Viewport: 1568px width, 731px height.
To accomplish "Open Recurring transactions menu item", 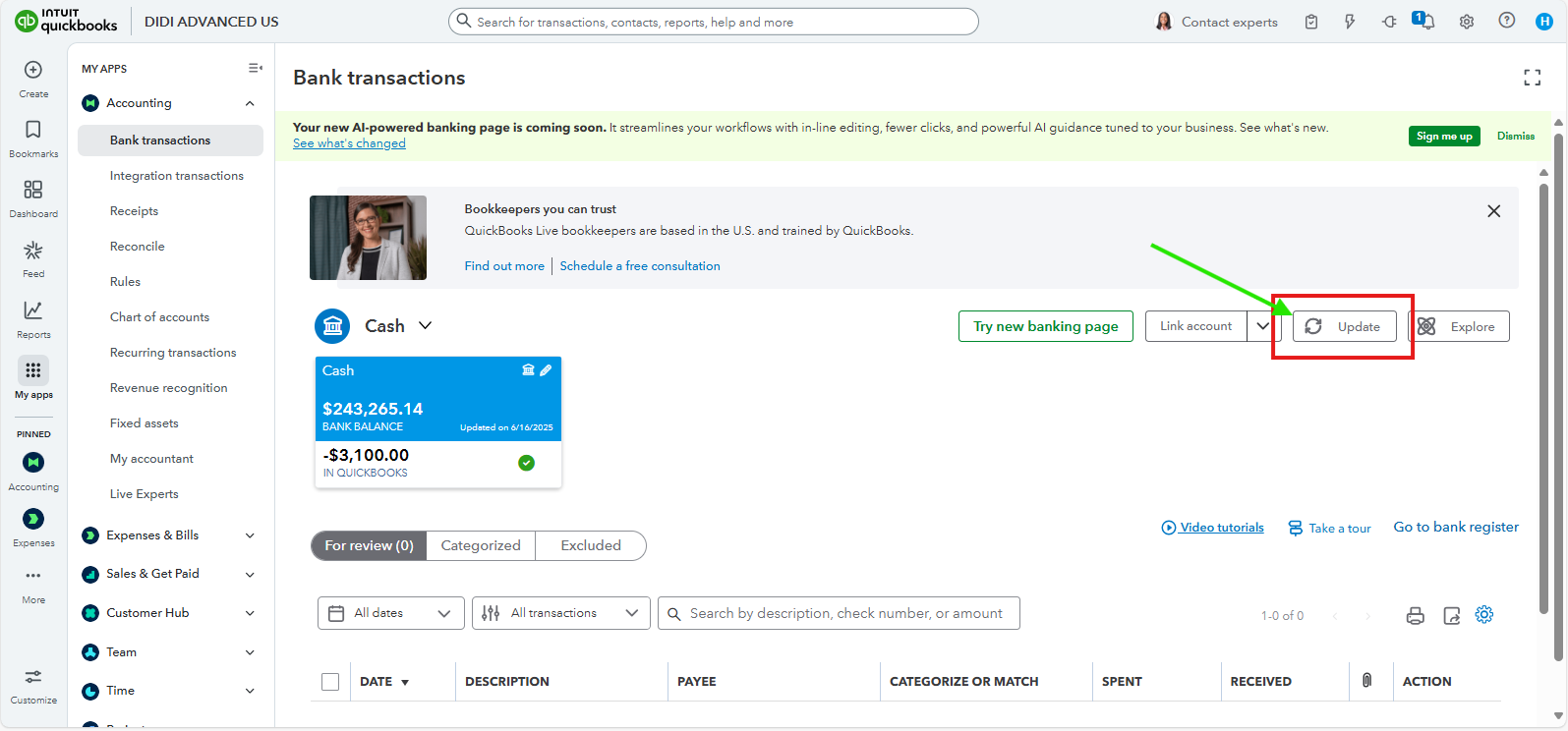I will 173,353.
